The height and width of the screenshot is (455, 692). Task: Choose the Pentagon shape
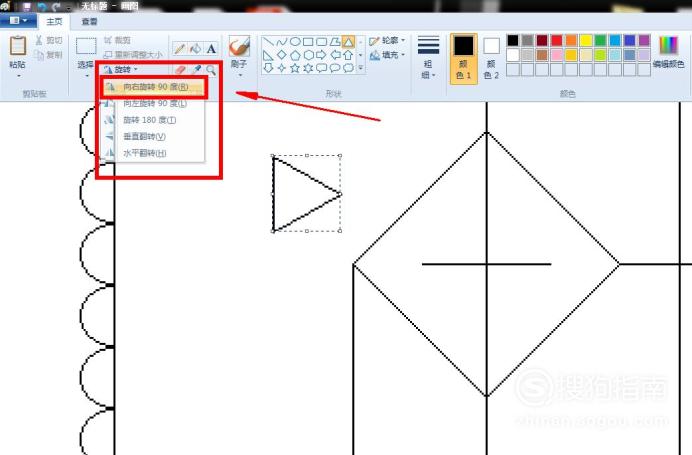[x=295, y=55]
